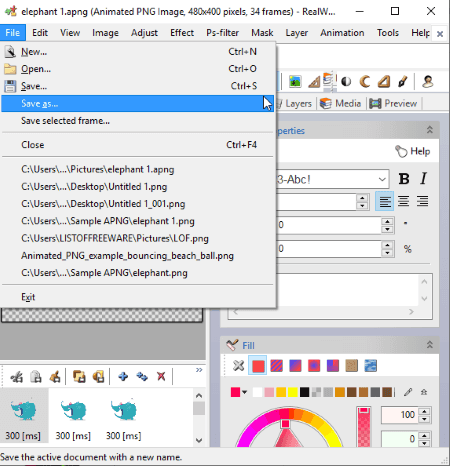
Task: Click the blue plus add frame icon
Action: tap(123, 377)
